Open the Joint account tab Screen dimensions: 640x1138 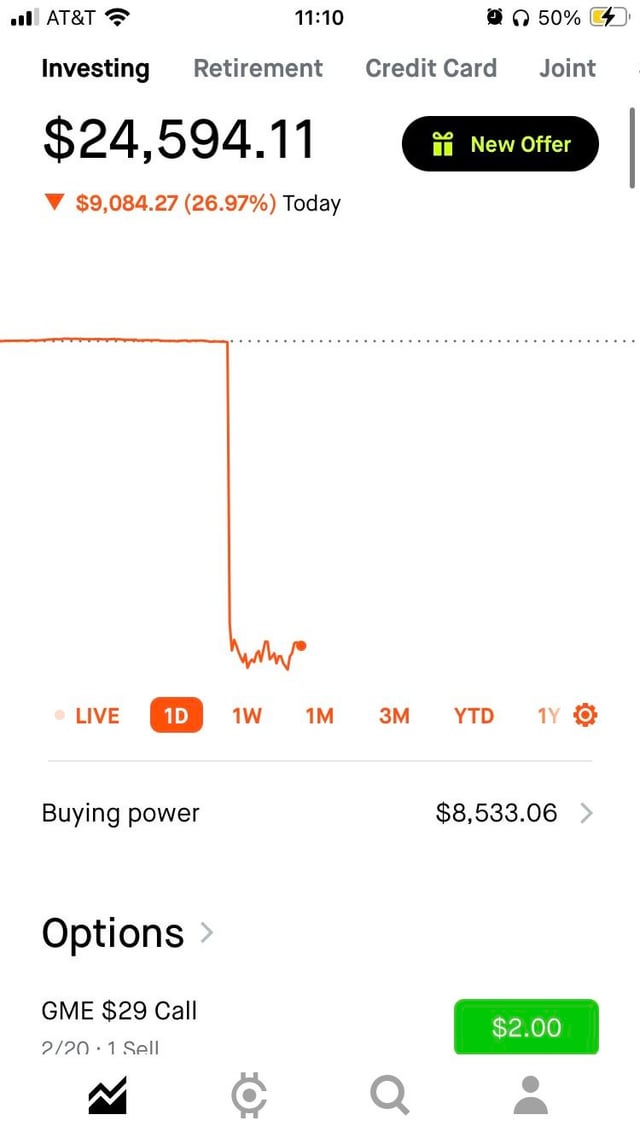(567, 69)
